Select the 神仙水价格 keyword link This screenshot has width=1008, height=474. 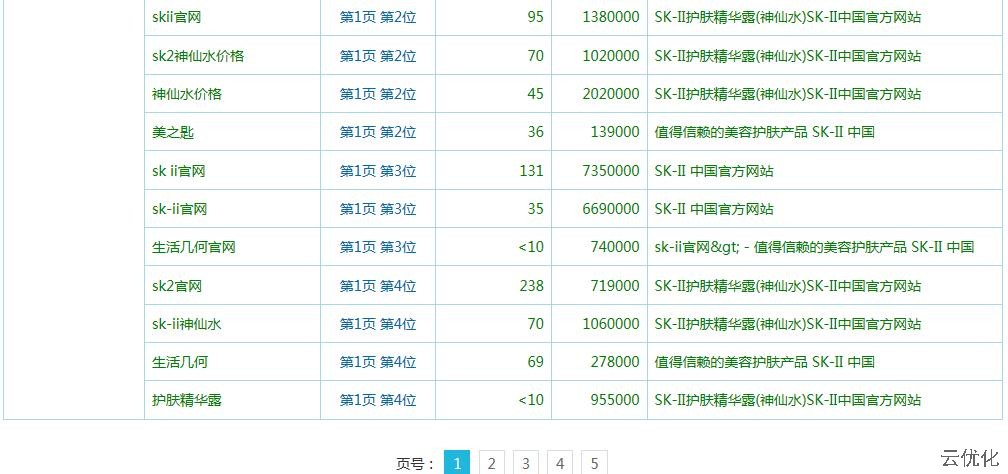pyautogui.click(x=187, y=94)
